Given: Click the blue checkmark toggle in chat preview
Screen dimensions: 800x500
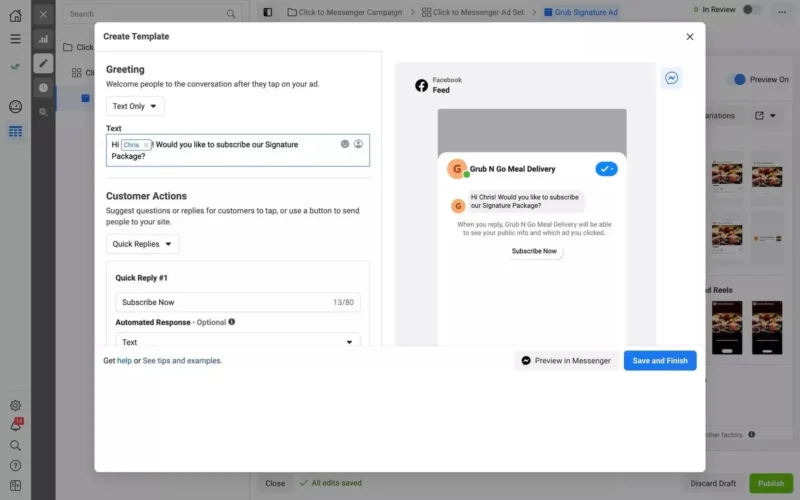Looking at the screenshot, I should click(x=606, y=169).
